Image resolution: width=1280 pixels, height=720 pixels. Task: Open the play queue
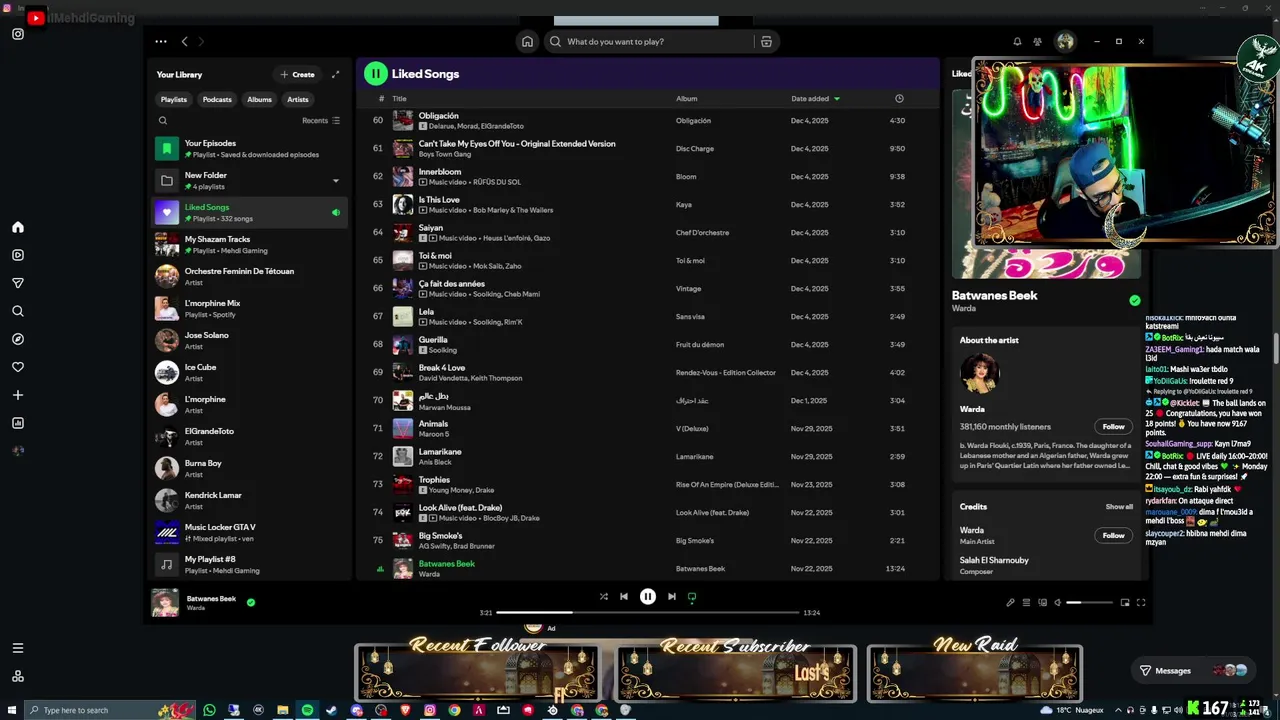coord(1026,602)
